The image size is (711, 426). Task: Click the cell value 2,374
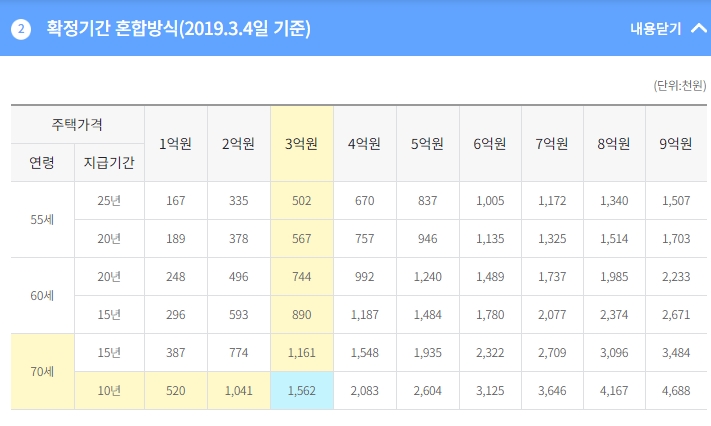coord(614,315)
